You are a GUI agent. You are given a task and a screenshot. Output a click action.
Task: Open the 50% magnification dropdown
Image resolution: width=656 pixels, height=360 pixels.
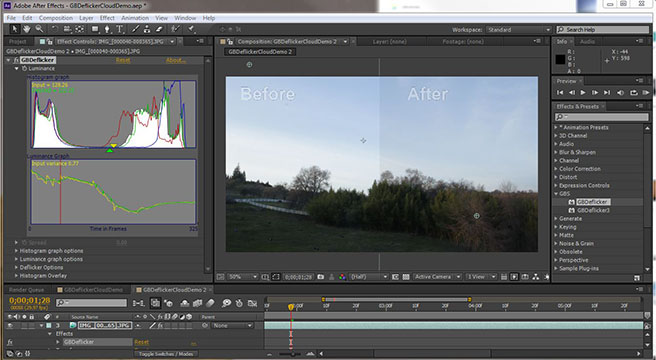tap(243, 277)
